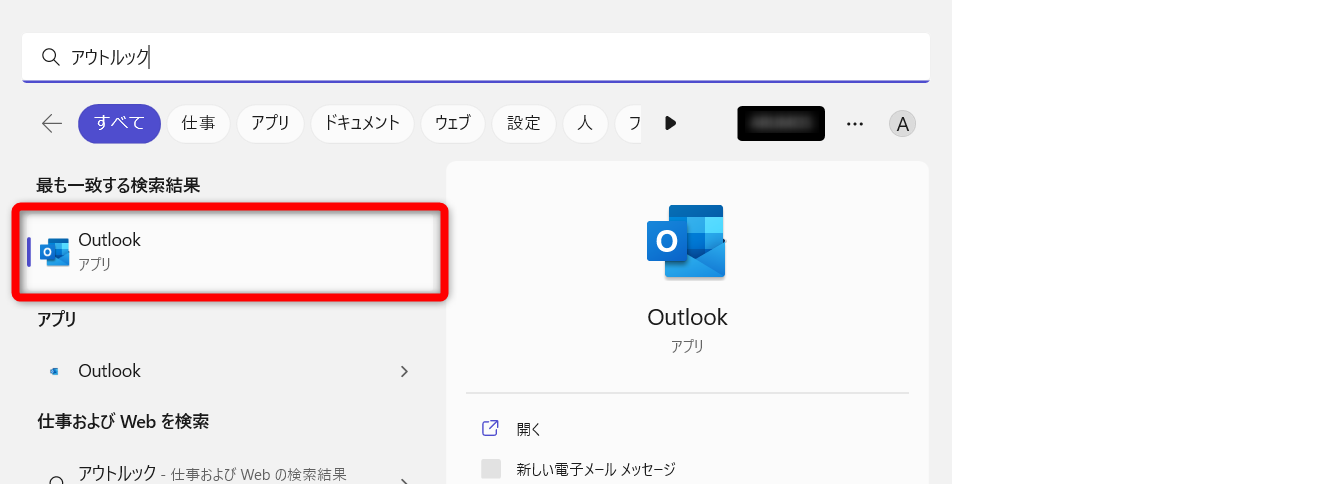This screenshot has height=484, width=1344.
Task: Select the 人 filter tab
Action: (x=585, y=123)
